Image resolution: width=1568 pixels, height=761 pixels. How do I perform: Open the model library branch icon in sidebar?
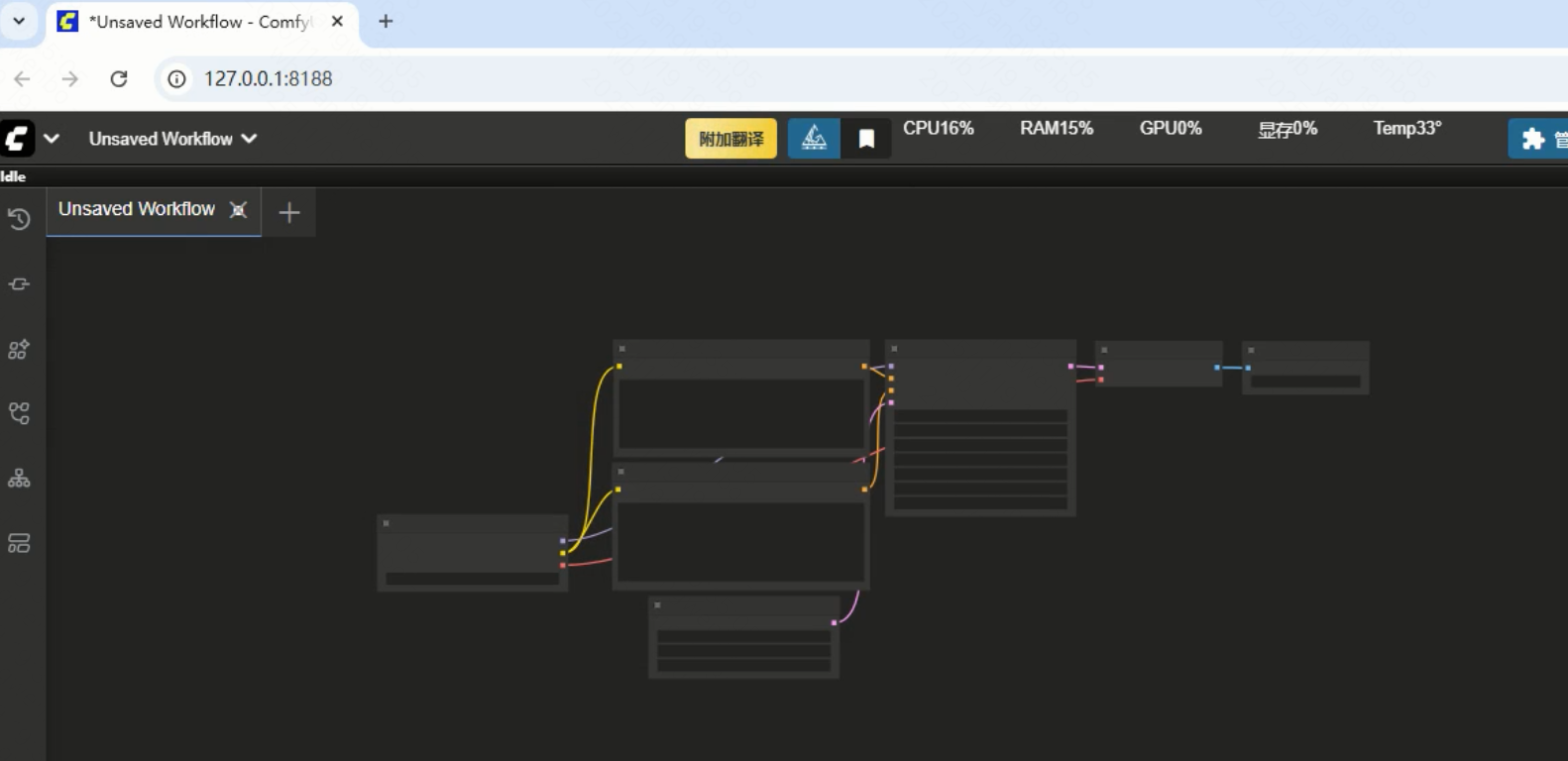coord(19,413)
